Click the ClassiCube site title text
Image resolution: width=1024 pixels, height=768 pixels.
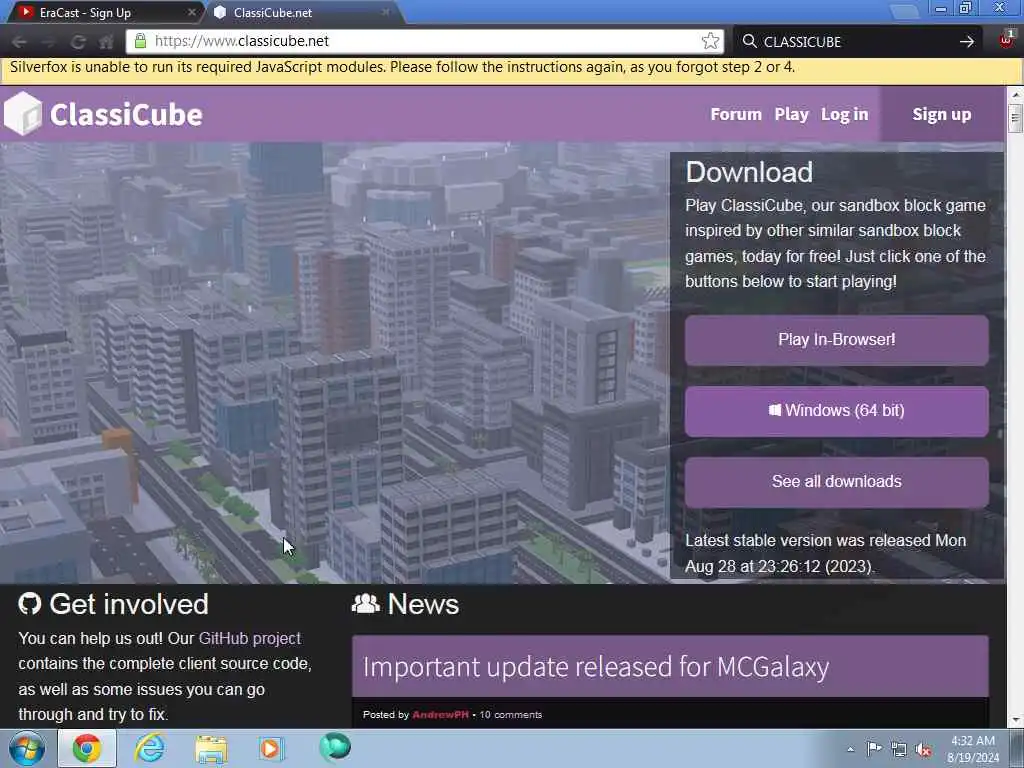tap(126, 114)
